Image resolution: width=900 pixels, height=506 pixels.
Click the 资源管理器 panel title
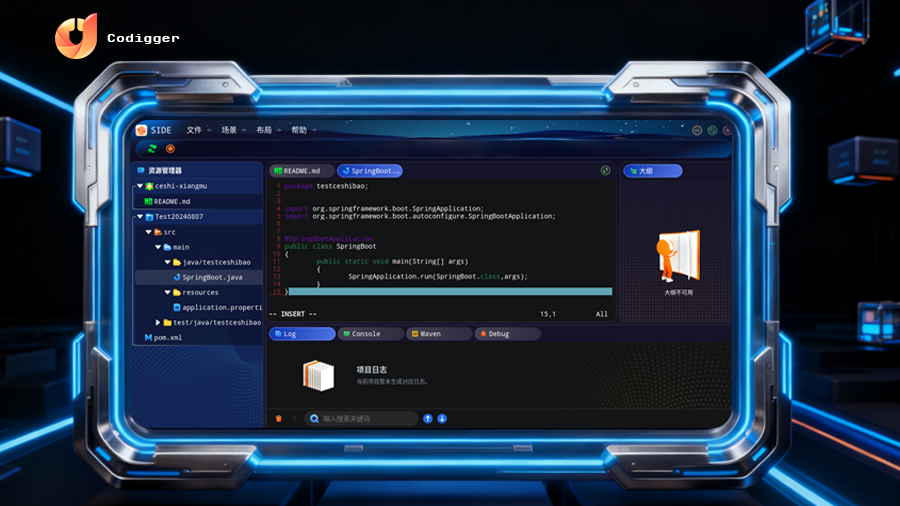click(x=165, y=170)
